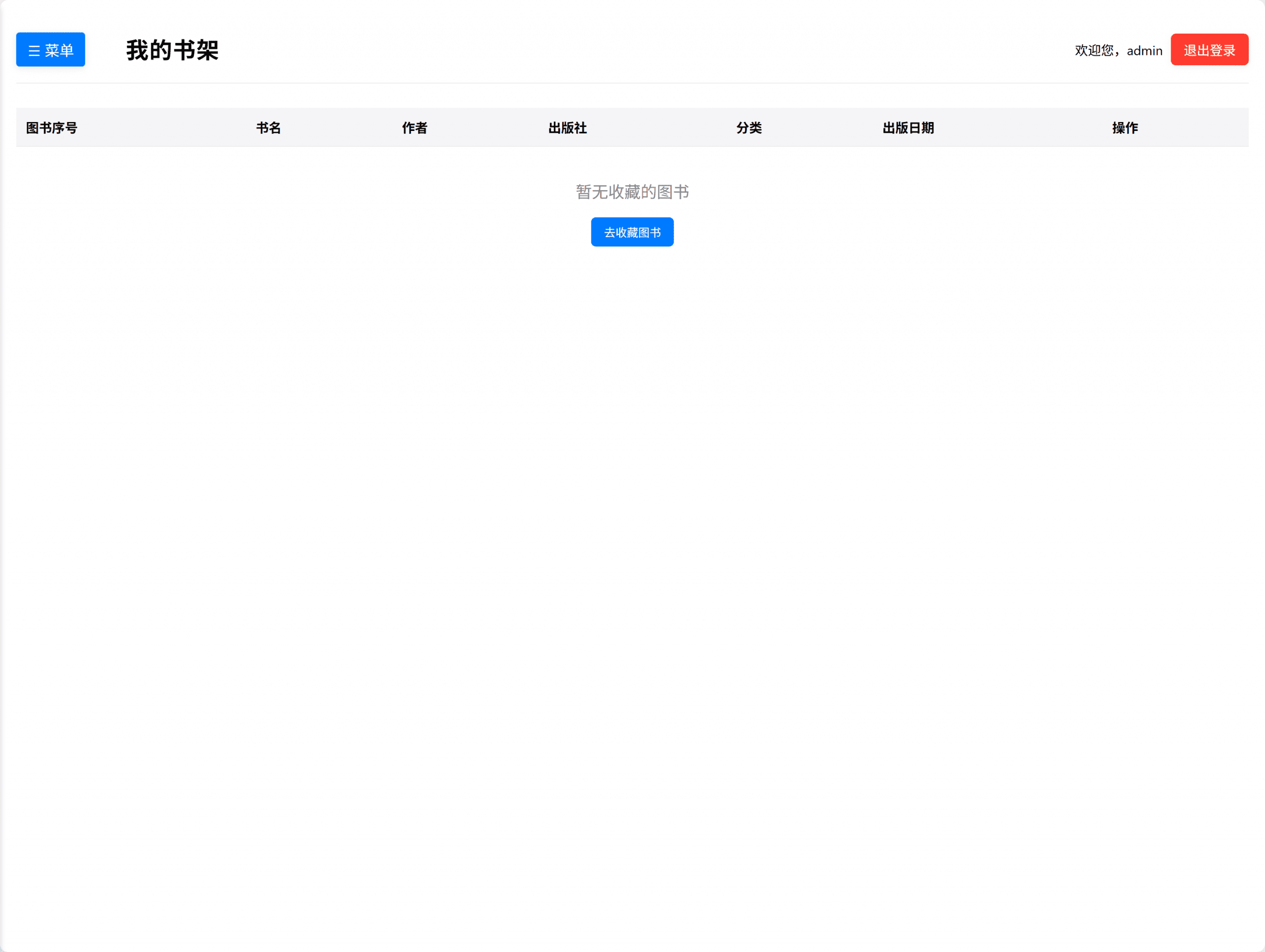Click the 我的书架 page title
The height and width of the screenshot is (952, 1265).
(172, 51)
